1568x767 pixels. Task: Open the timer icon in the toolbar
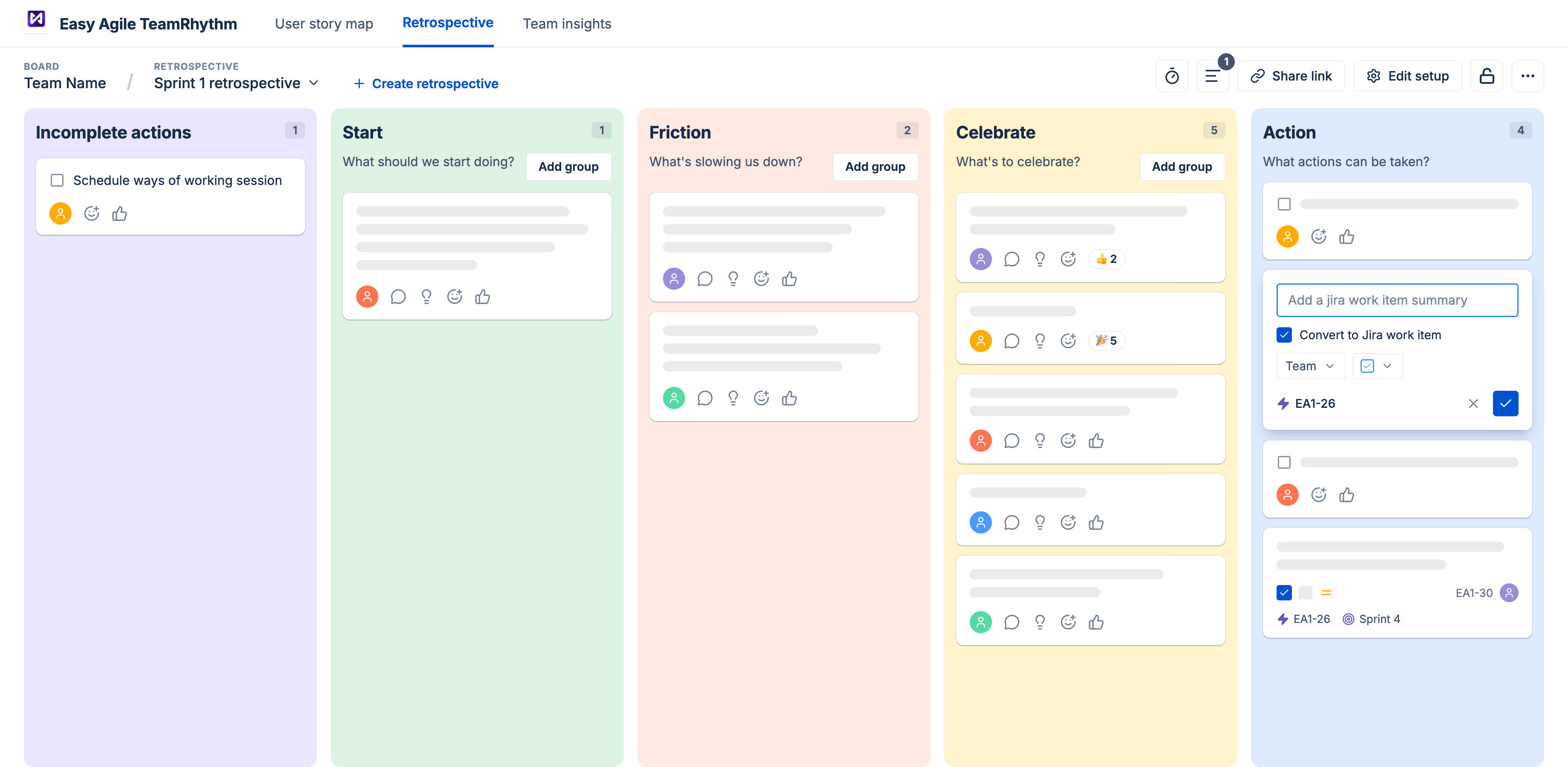point(1172,76)
